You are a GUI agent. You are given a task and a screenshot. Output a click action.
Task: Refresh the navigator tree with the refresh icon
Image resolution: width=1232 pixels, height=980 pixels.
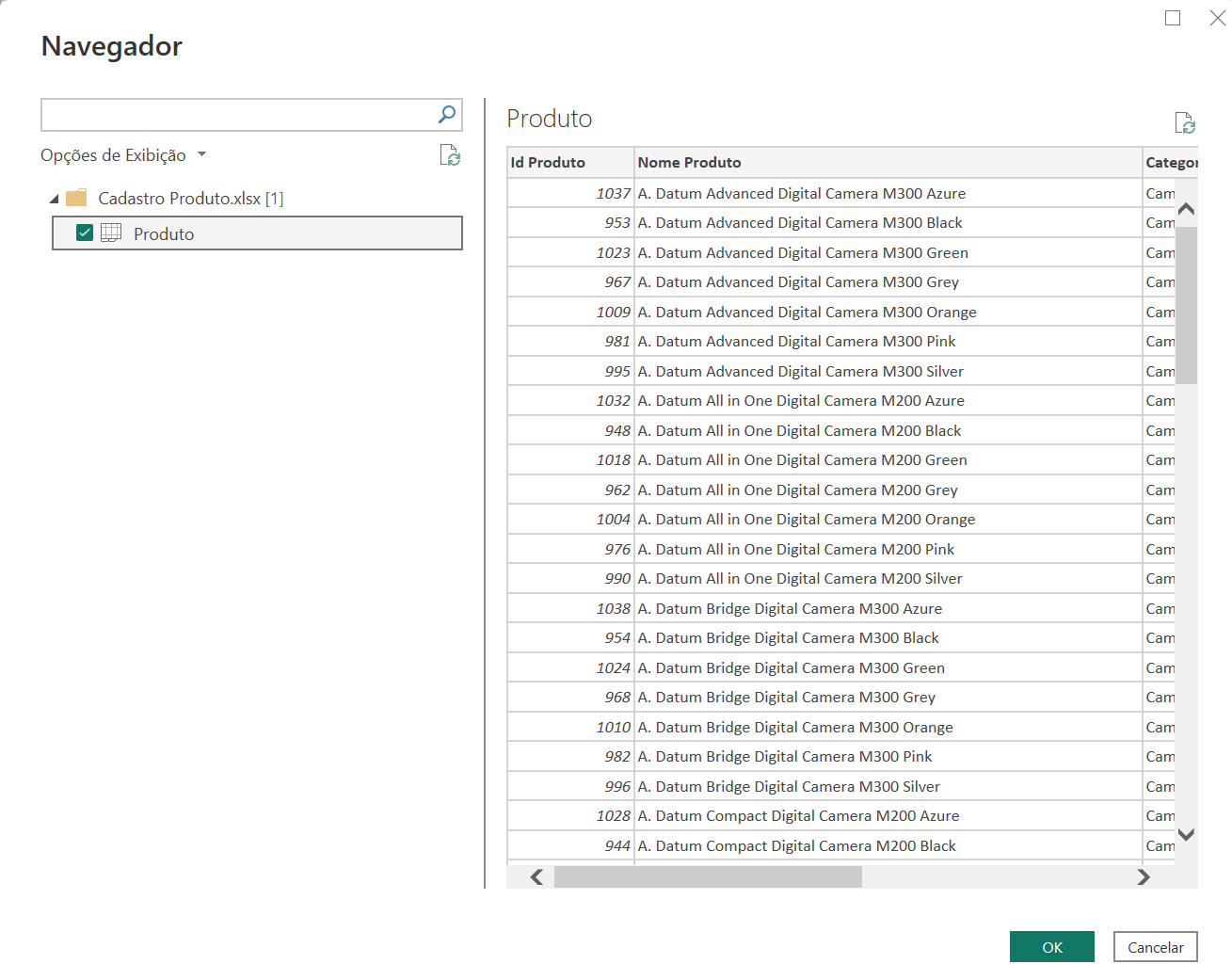(x=450, y=155)
